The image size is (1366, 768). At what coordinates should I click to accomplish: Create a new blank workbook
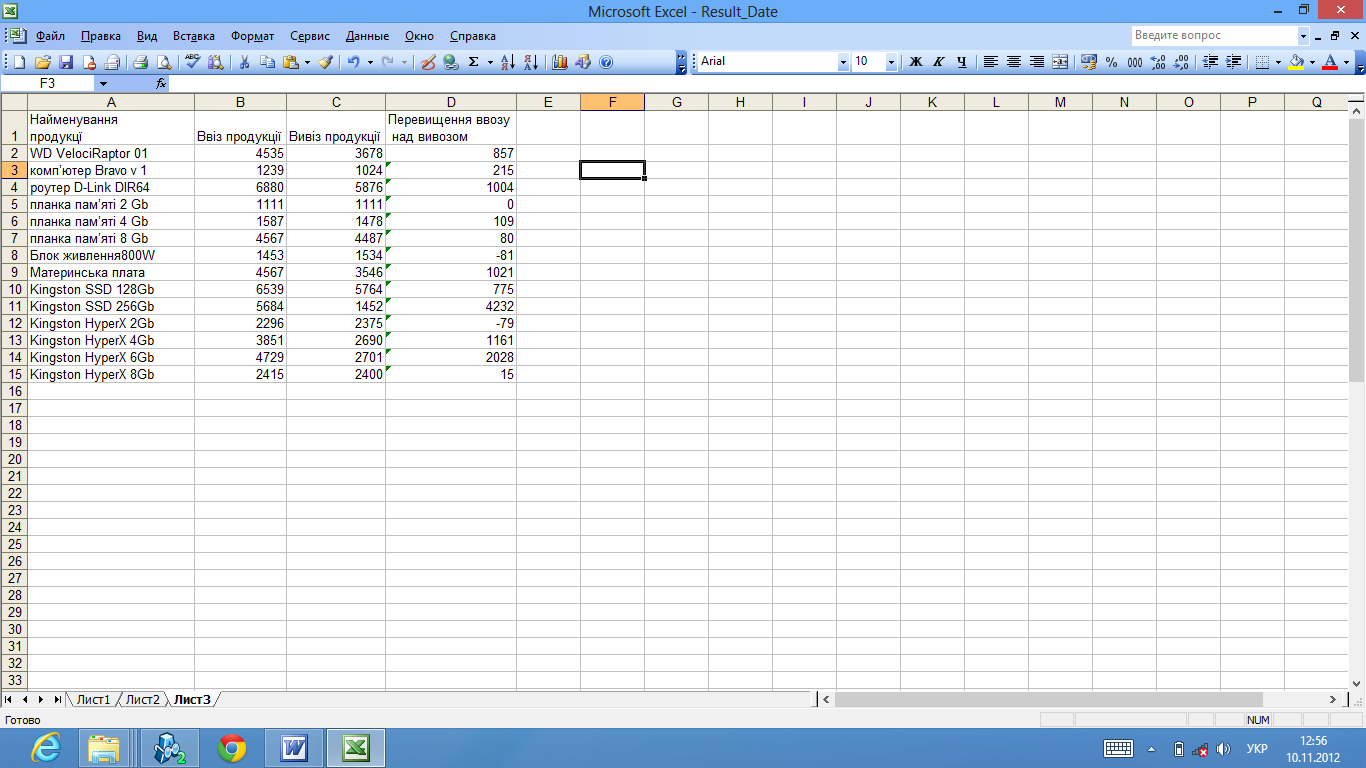[20, 62]
